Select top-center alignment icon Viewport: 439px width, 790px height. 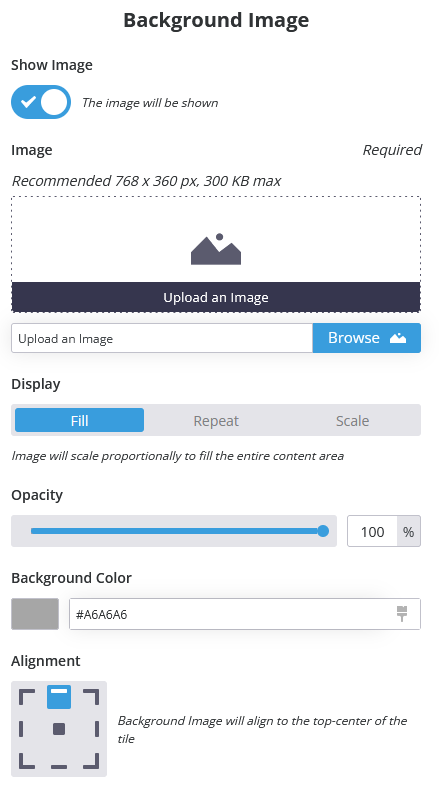[x=59, y=697]
